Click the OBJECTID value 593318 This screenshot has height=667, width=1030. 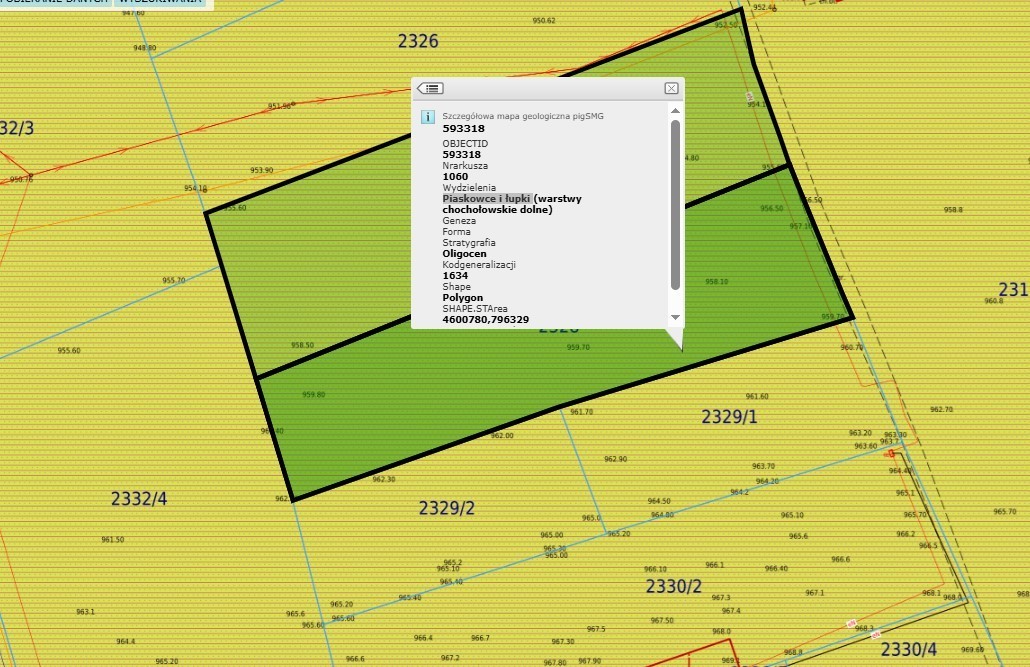[462, 155]
